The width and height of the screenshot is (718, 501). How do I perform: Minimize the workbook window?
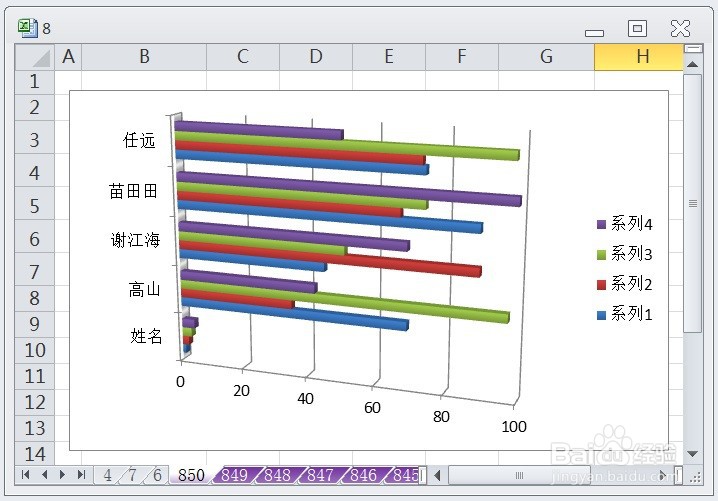point(594,33)
